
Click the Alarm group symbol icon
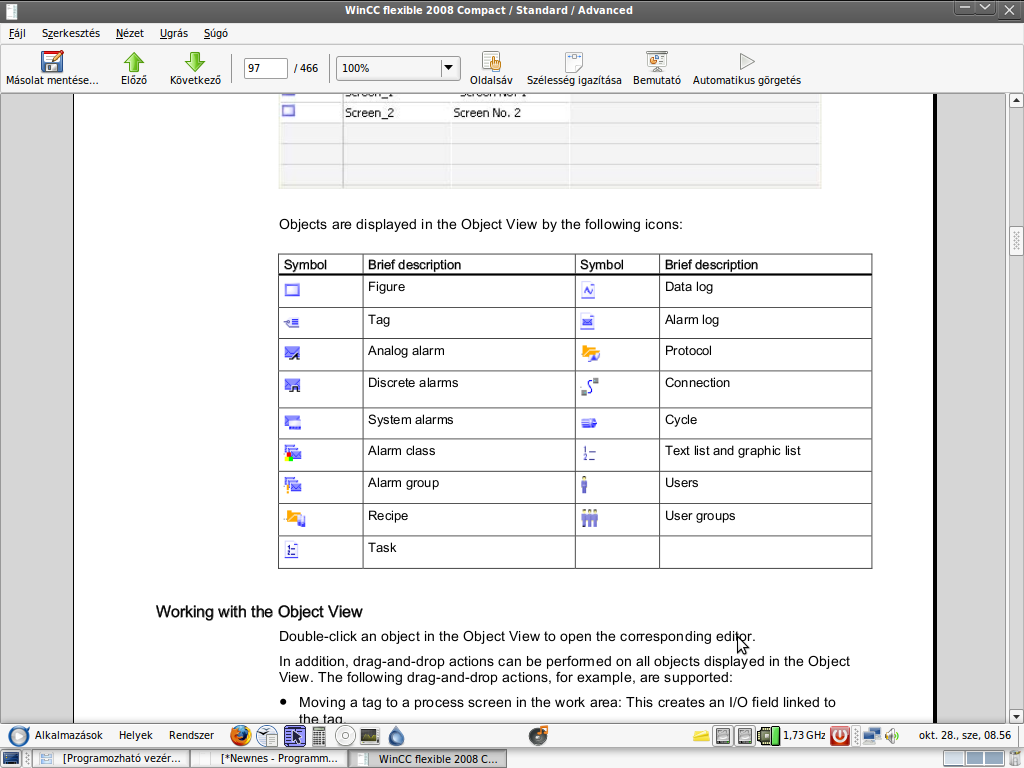(292, 485)
